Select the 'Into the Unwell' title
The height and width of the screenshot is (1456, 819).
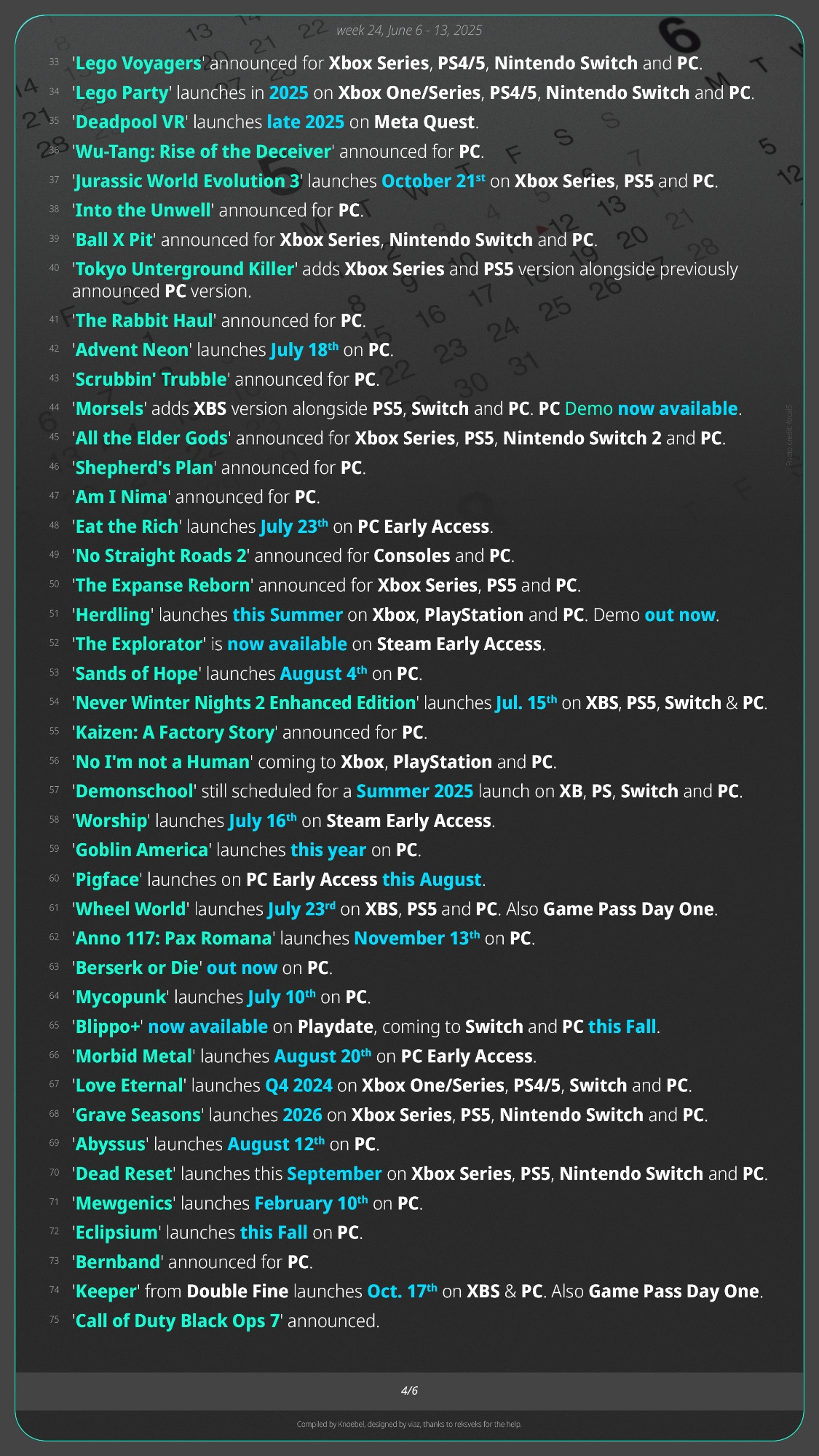point(143,210)
